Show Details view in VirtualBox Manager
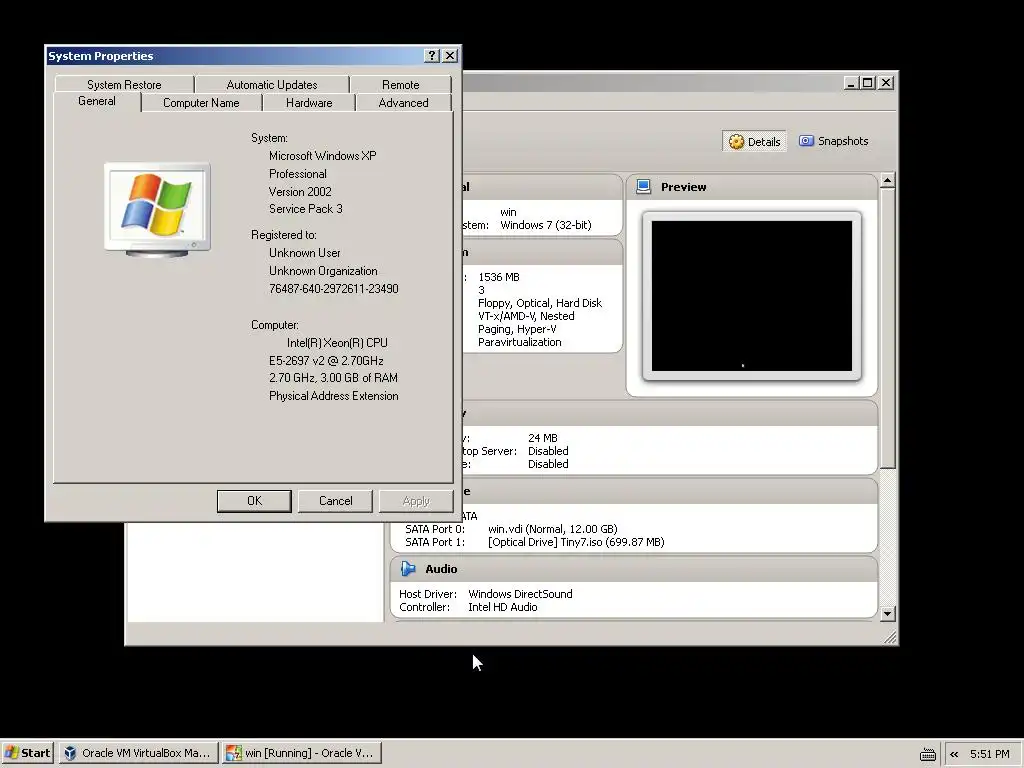This screenshot has height=768, width=1024. 754,142
